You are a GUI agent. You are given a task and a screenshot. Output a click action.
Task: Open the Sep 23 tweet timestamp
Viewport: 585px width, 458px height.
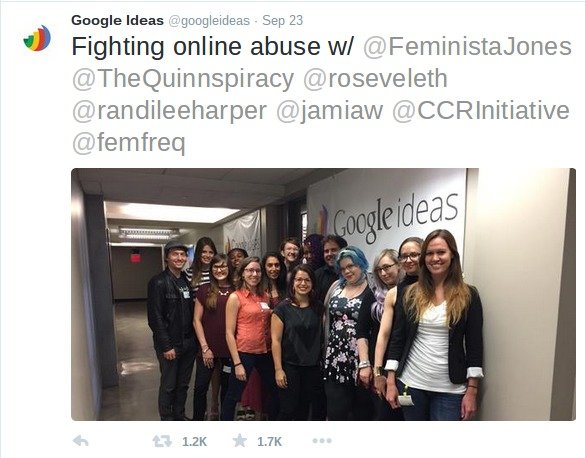282,20
